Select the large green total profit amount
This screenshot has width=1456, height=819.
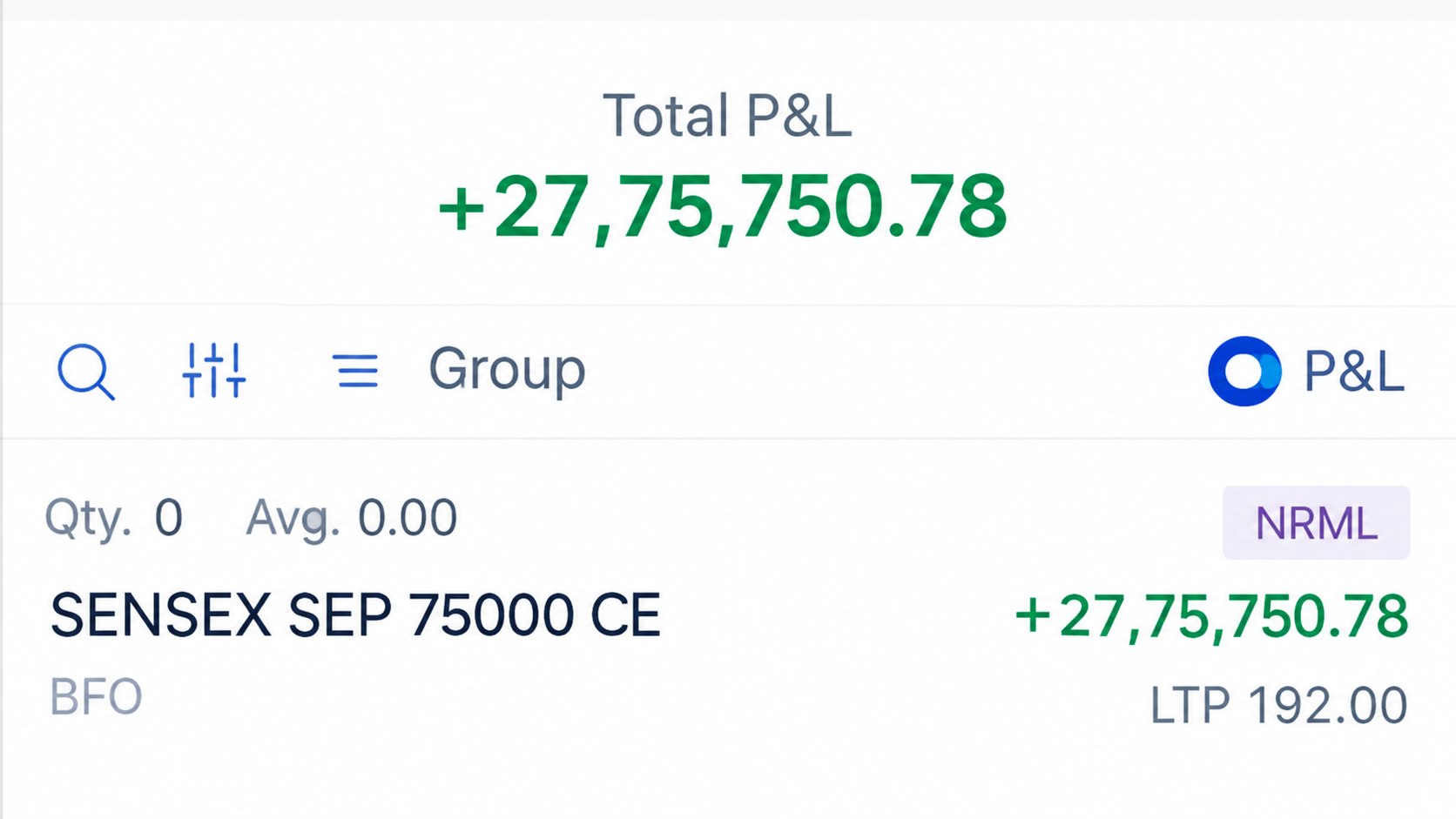[723, 206]
